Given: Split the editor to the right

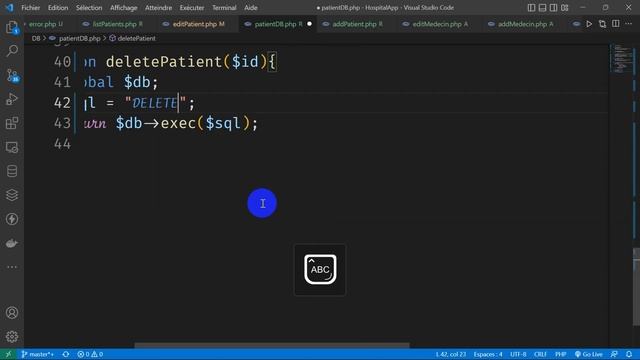Looking at the screenshot, I should click(616, 24).
